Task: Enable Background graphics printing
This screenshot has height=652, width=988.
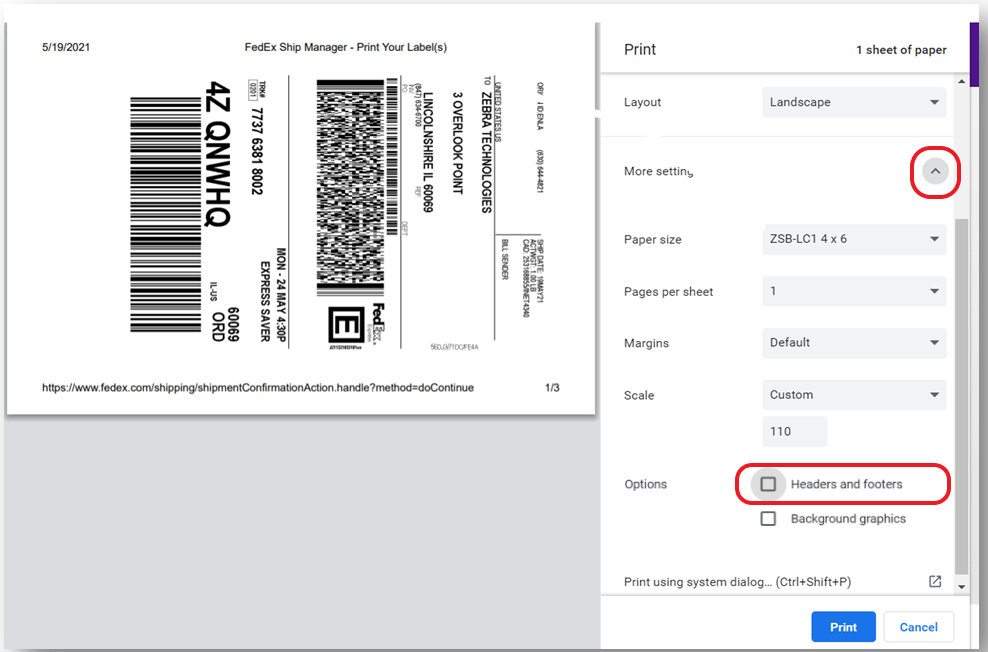Action: 768,518
